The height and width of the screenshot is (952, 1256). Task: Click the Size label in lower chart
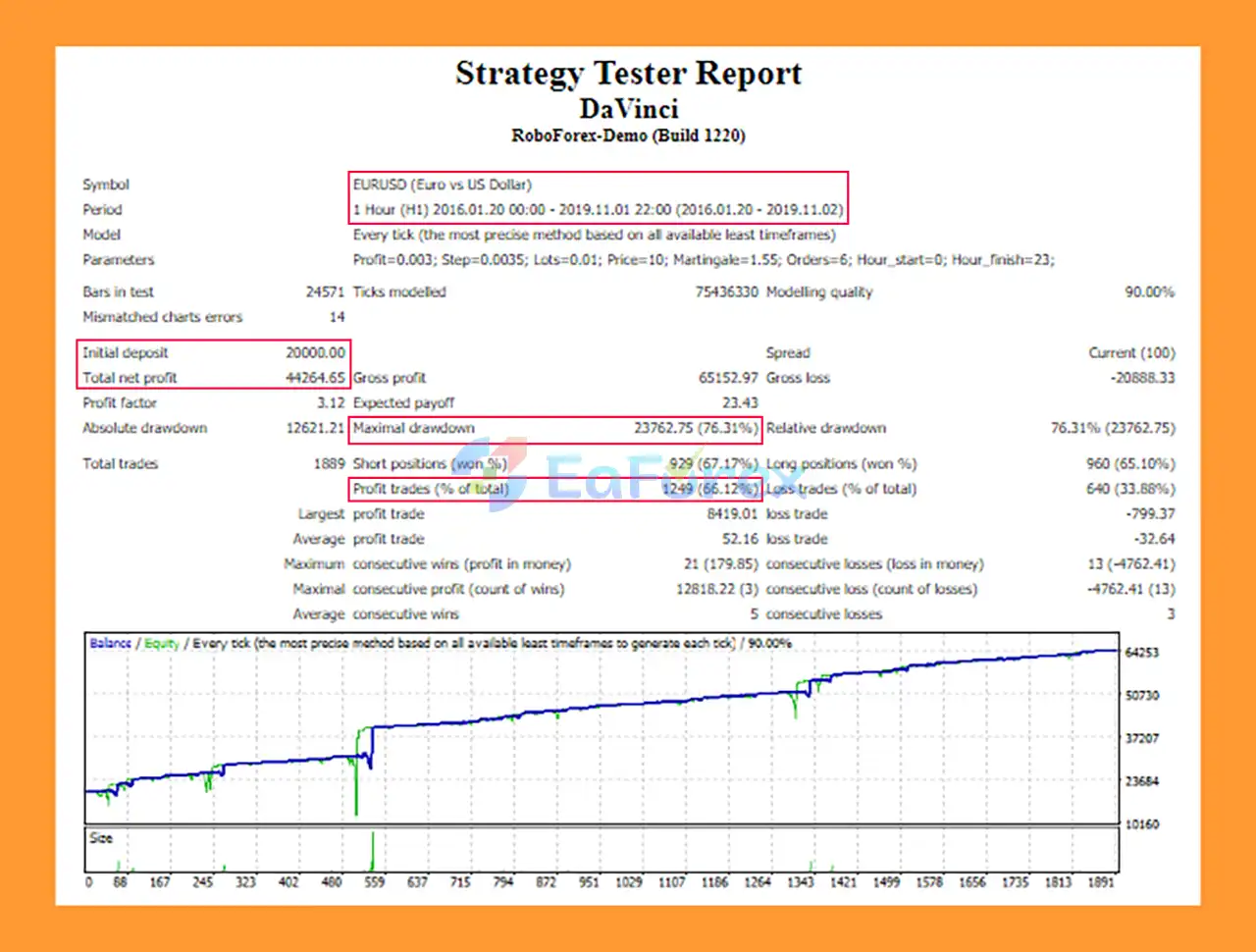pyautogui.click(x=101, y=838)
